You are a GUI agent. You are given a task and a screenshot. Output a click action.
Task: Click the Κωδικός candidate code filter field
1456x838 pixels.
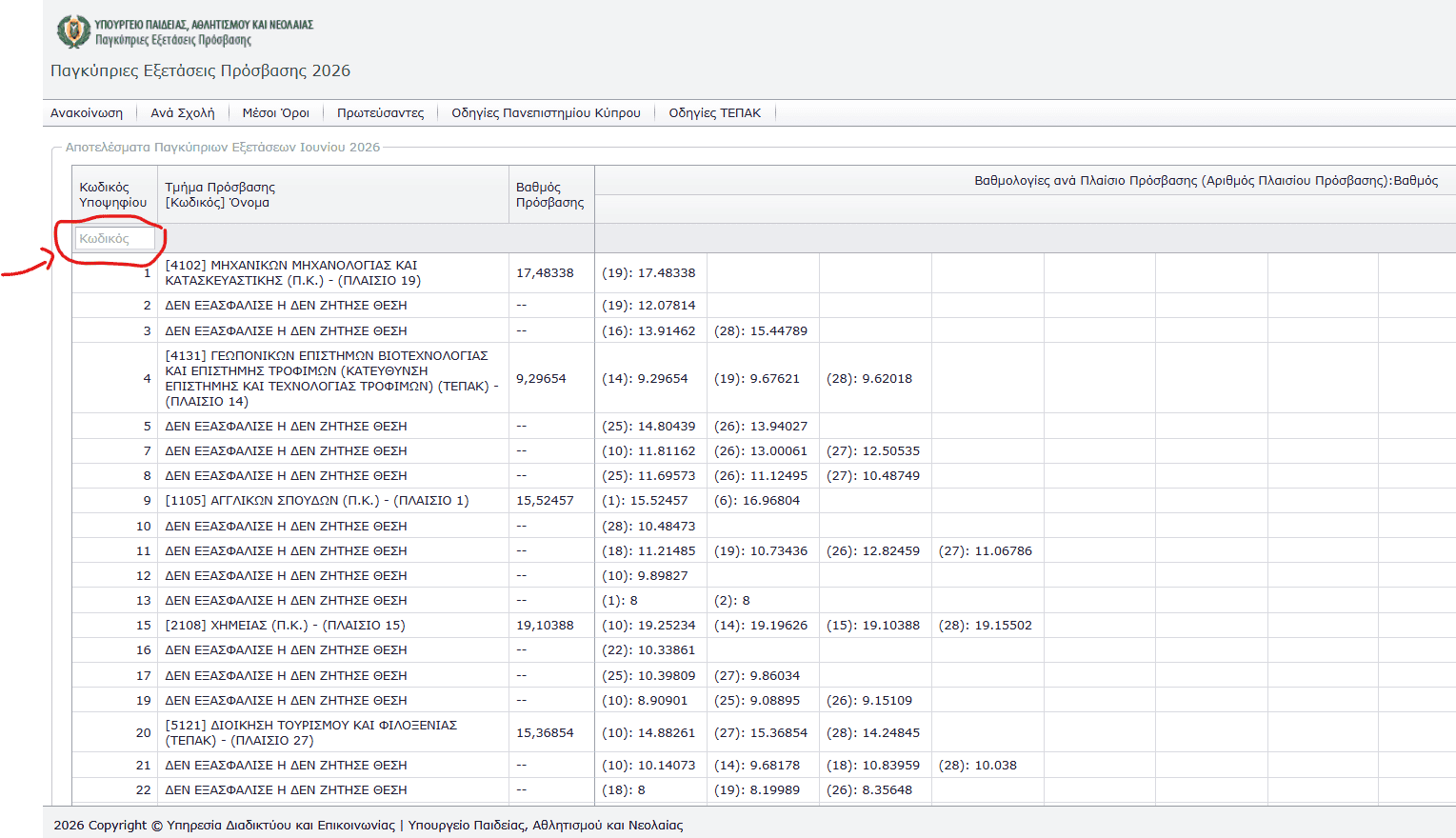(x=114, y=238)
